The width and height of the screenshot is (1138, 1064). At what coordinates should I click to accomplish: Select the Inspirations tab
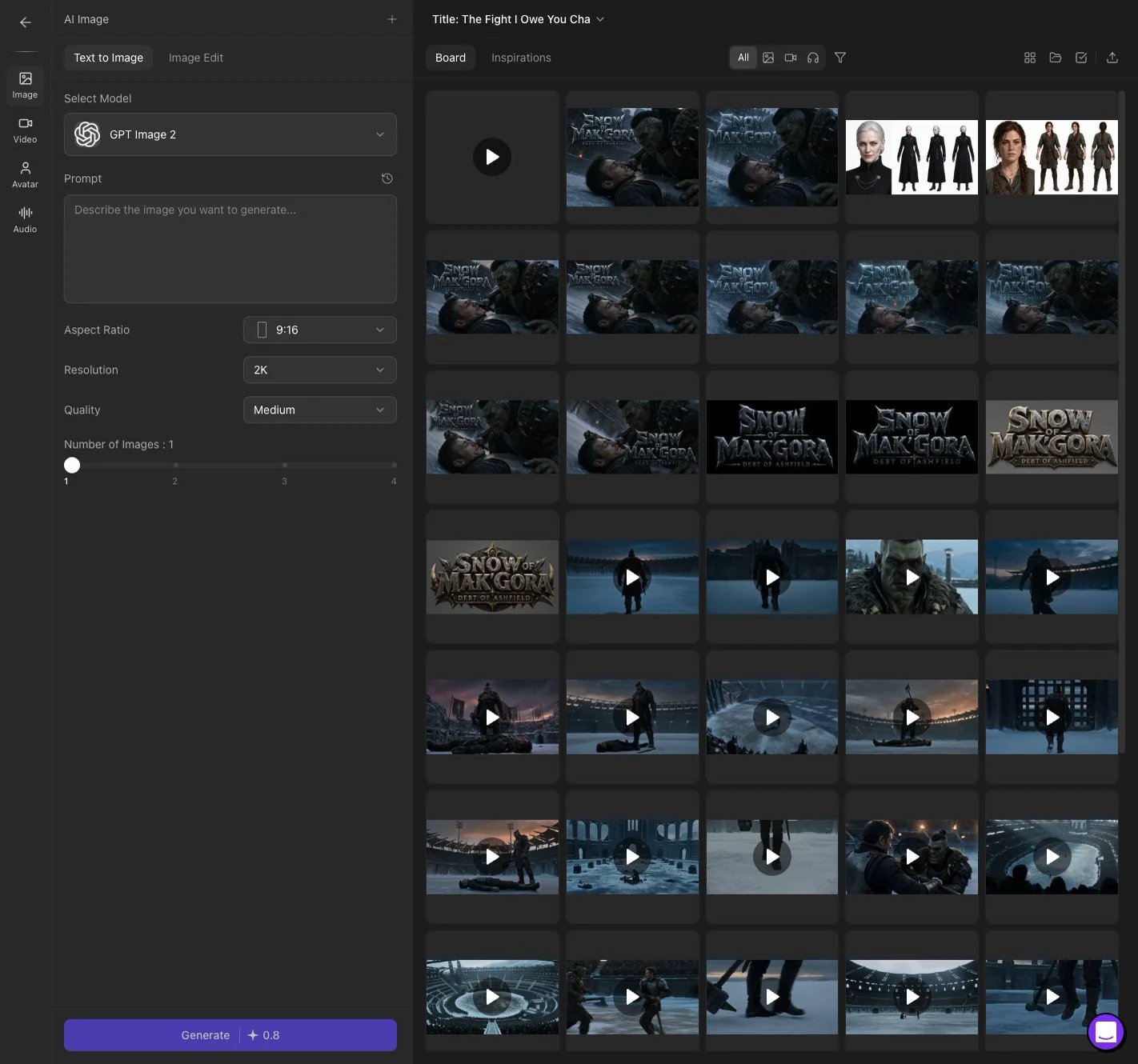(521, 58)
